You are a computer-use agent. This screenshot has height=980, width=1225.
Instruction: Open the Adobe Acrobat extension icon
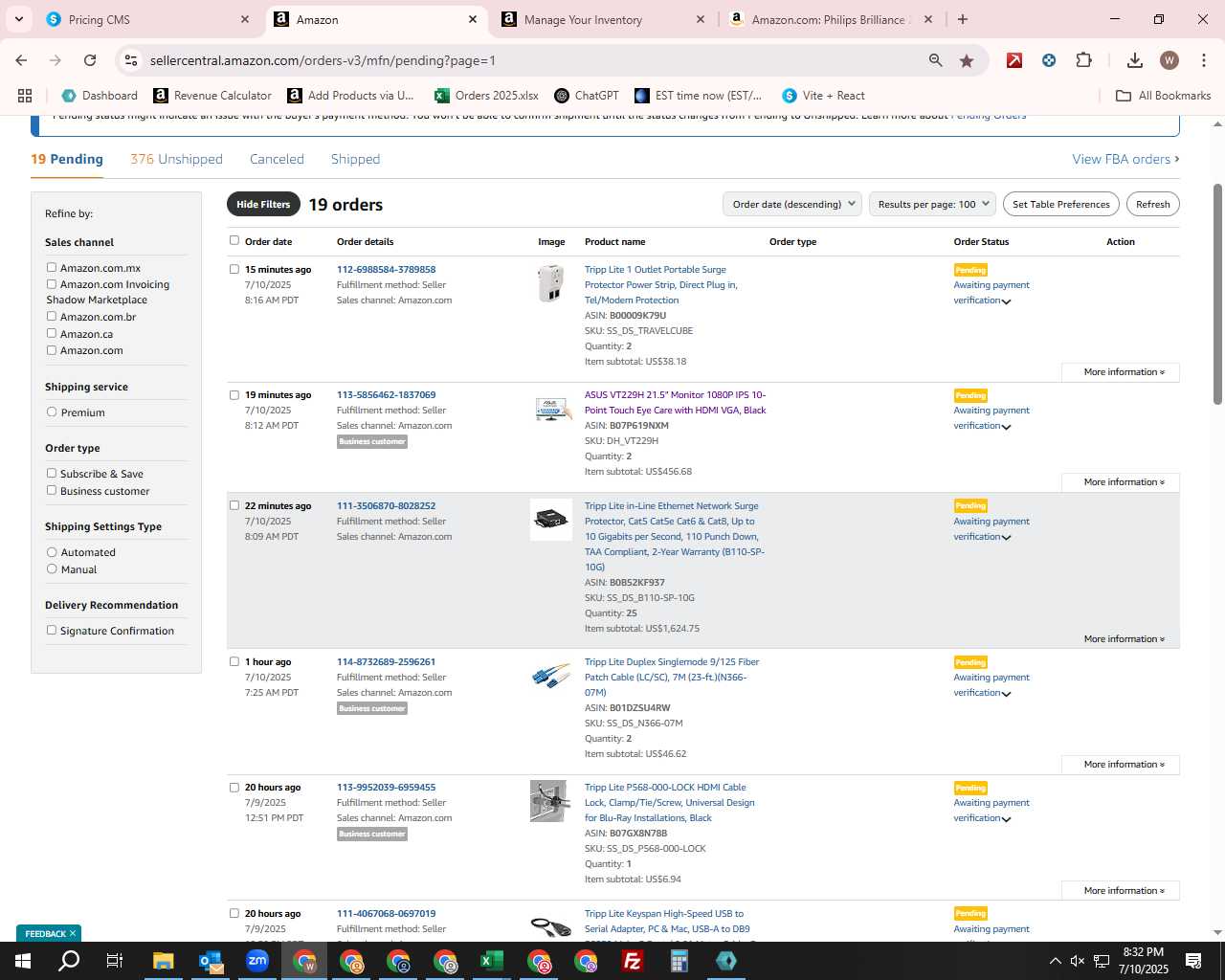[x=1014, y=60]
